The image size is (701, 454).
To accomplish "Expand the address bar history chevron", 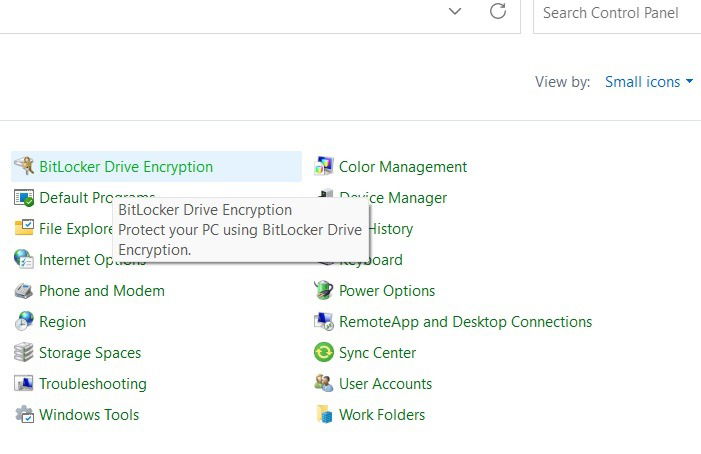I will click(x=455, y=12).
